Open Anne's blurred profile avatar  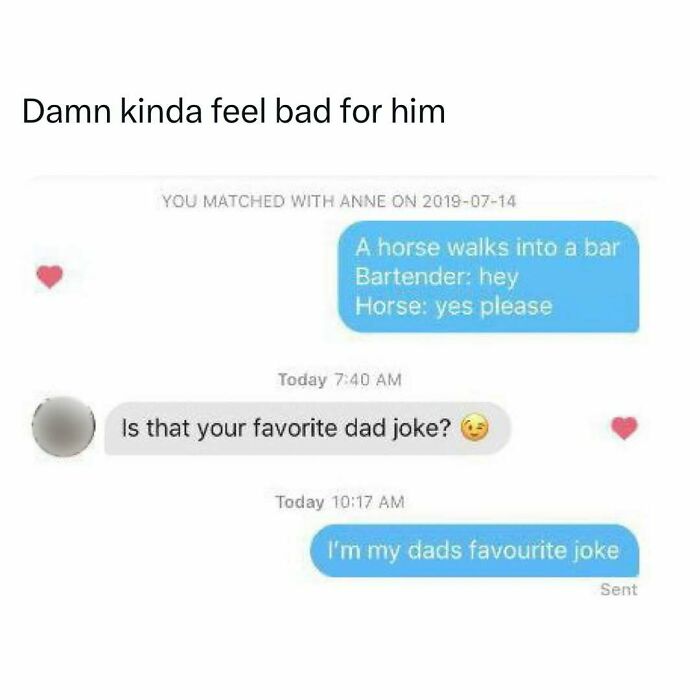63,426
